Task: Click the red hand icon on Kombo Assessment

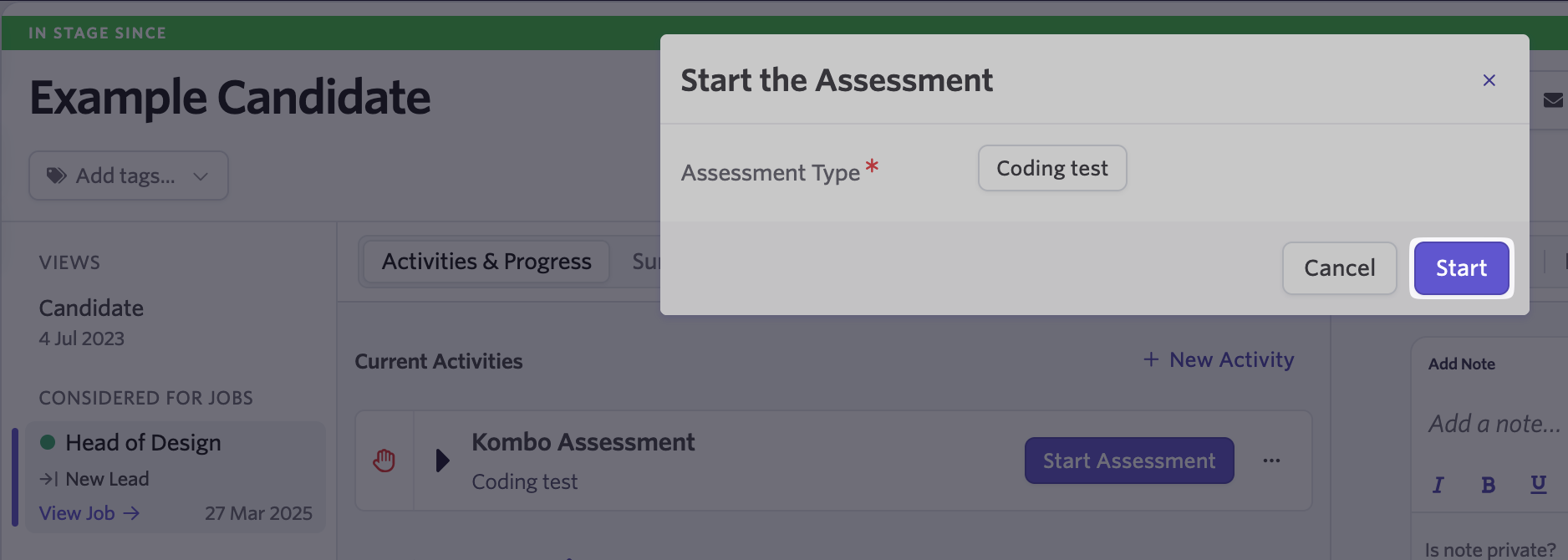Action: 384,461
